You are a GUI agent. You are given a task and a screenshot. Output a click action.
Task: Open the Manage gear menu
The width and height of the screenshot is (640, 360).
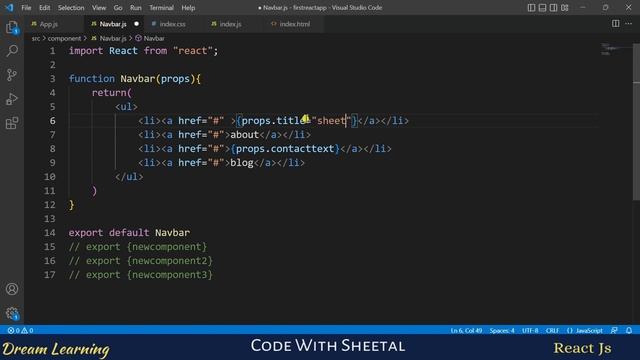[12, 313]
